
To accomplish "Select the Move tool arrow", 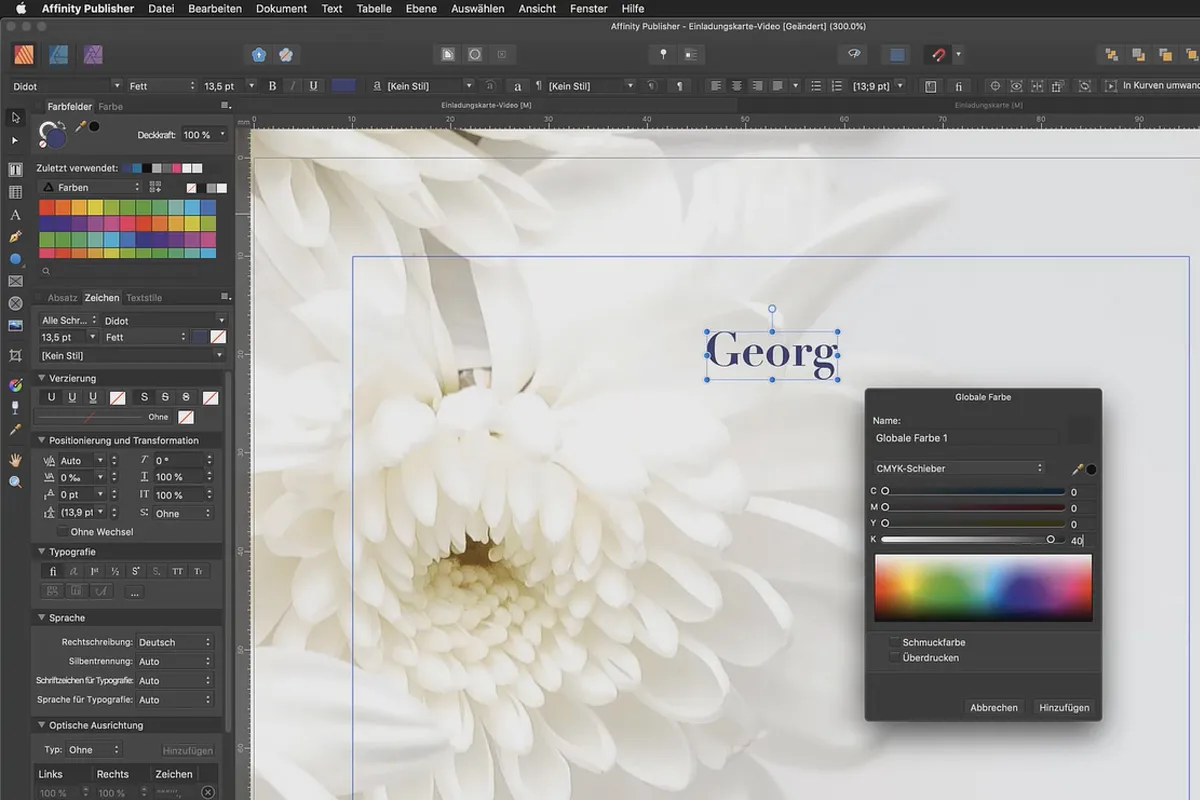I will (15, 117).
